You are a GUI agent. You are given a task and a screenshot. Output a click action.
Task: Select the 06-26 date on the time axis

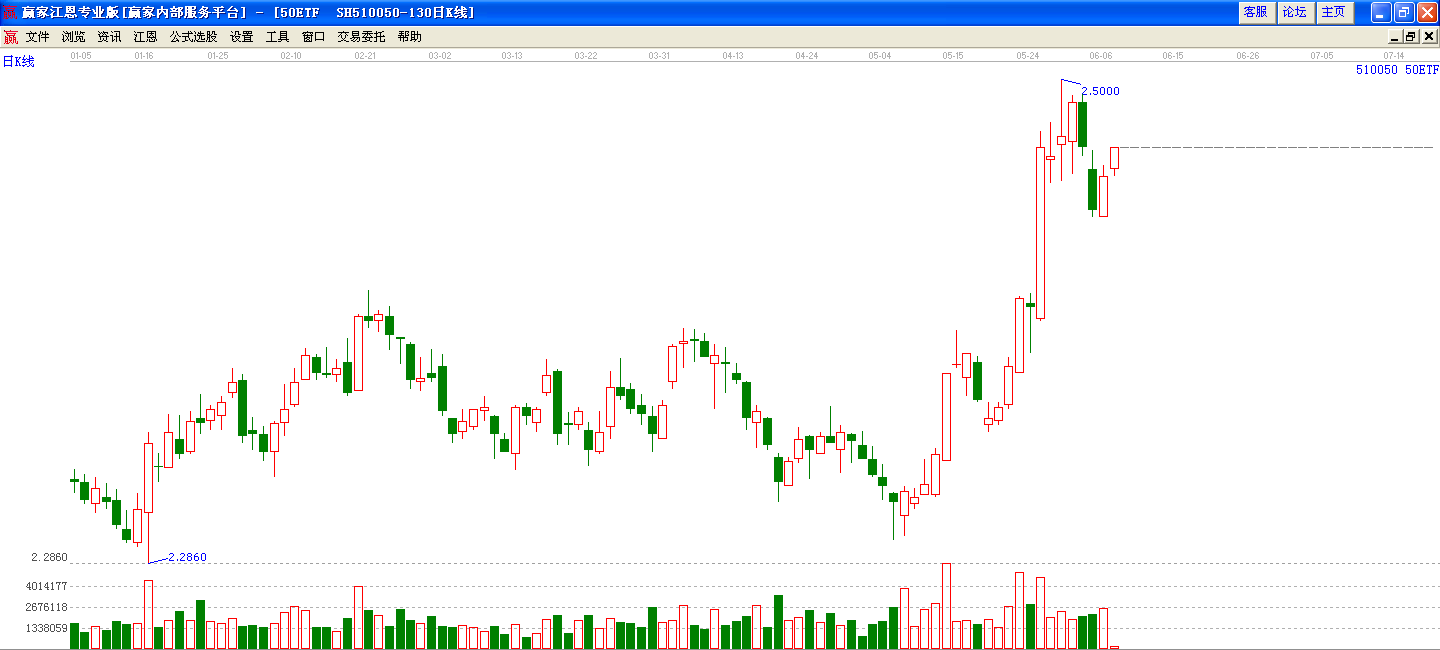1248,56
